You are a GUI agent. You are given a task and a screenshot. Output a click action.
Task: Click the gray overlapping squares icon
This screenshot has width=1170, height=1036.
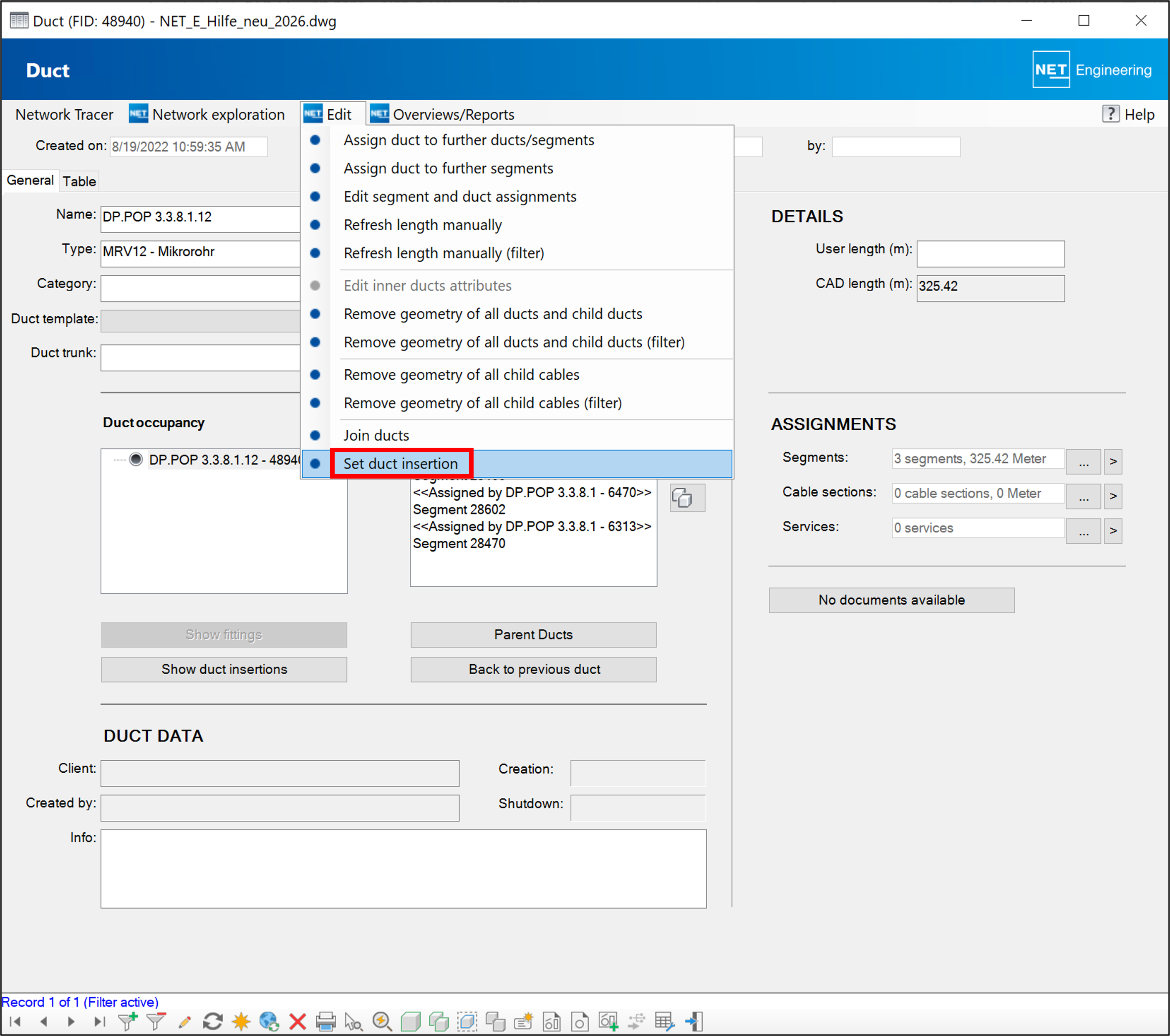[495, 1022]
